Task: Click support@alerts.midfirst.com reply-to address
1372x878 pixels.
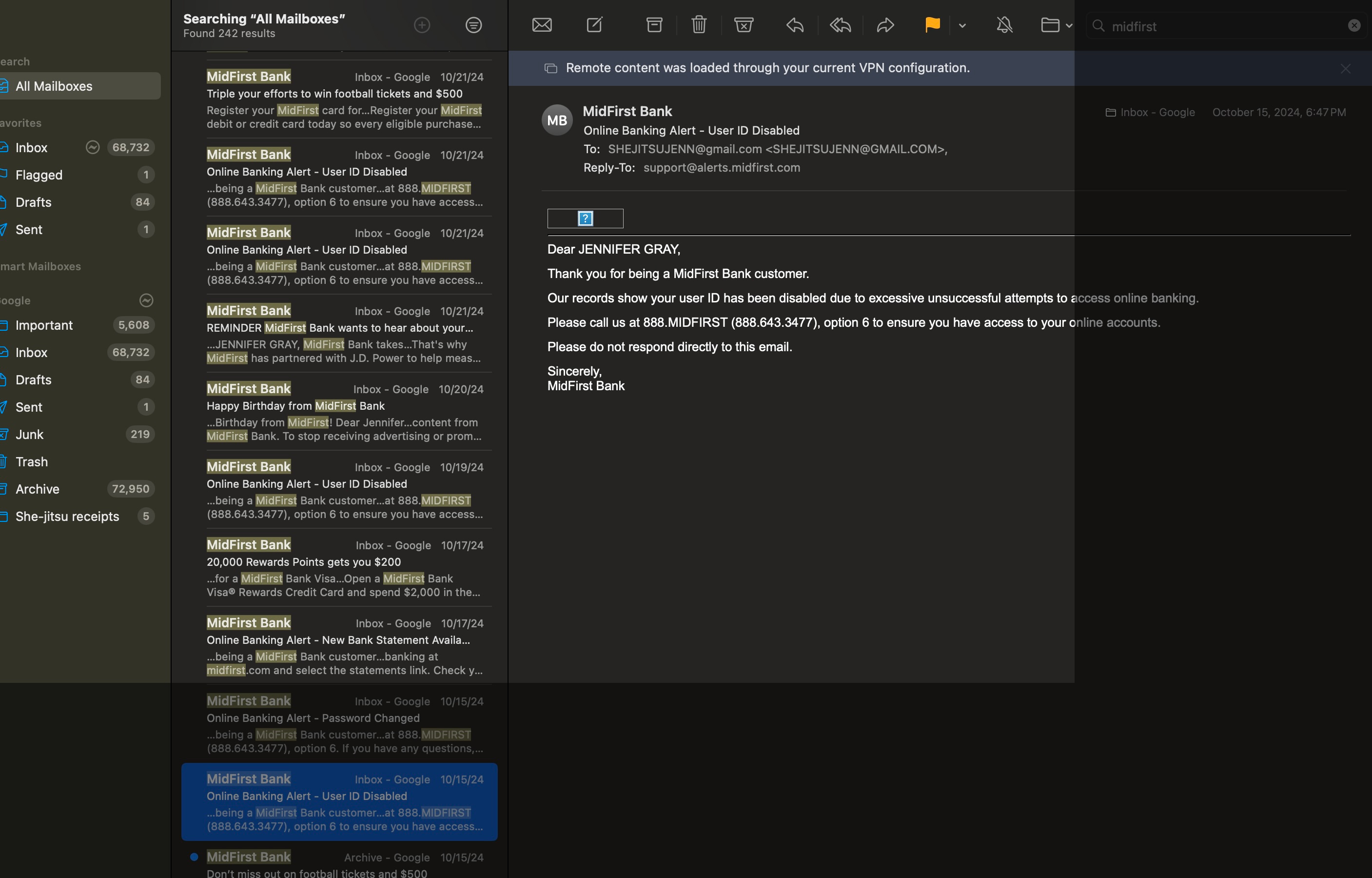Action: [721, 168]
